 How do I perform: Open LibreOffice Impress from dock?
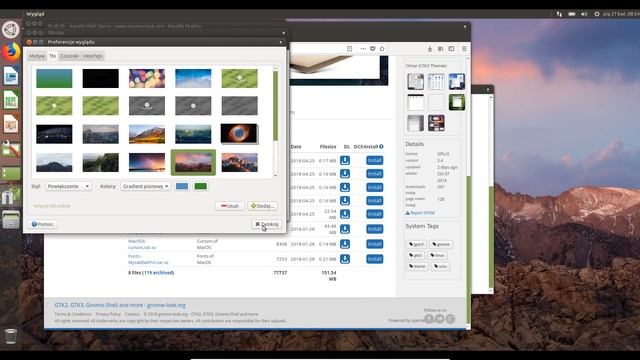[x=11, y=124]
